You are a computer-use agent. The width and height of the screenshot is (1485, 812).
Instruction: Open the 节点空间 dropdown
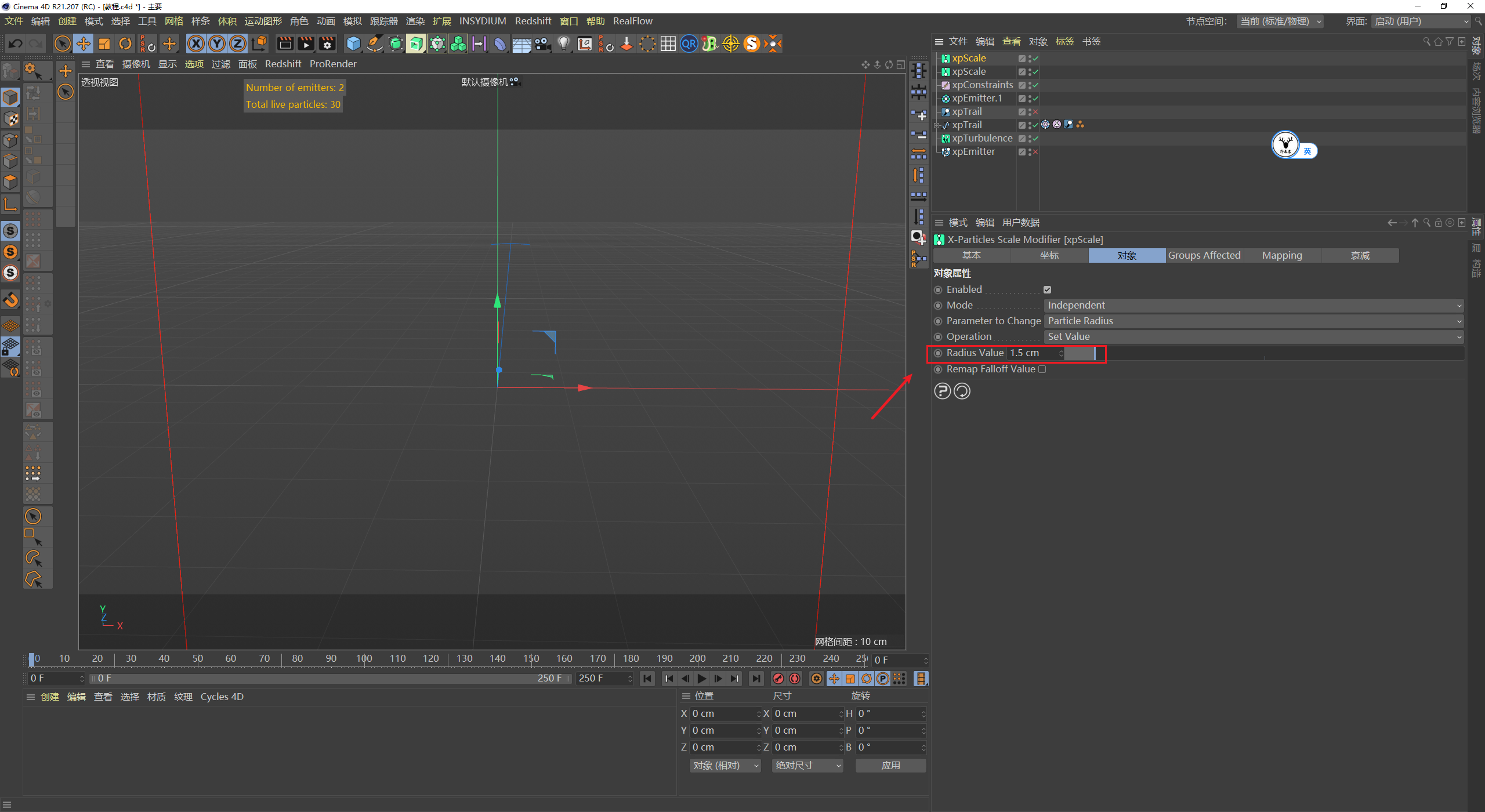pos(1280,21)
